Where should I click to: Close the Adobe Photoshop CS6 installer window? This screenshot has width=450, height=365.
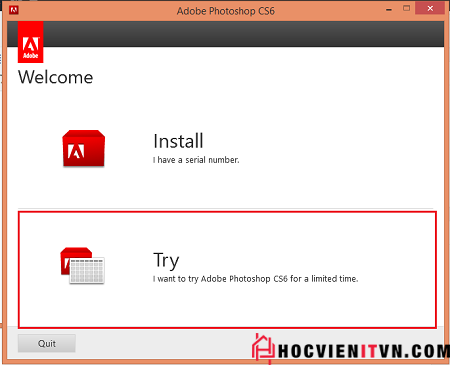point(430,8)
